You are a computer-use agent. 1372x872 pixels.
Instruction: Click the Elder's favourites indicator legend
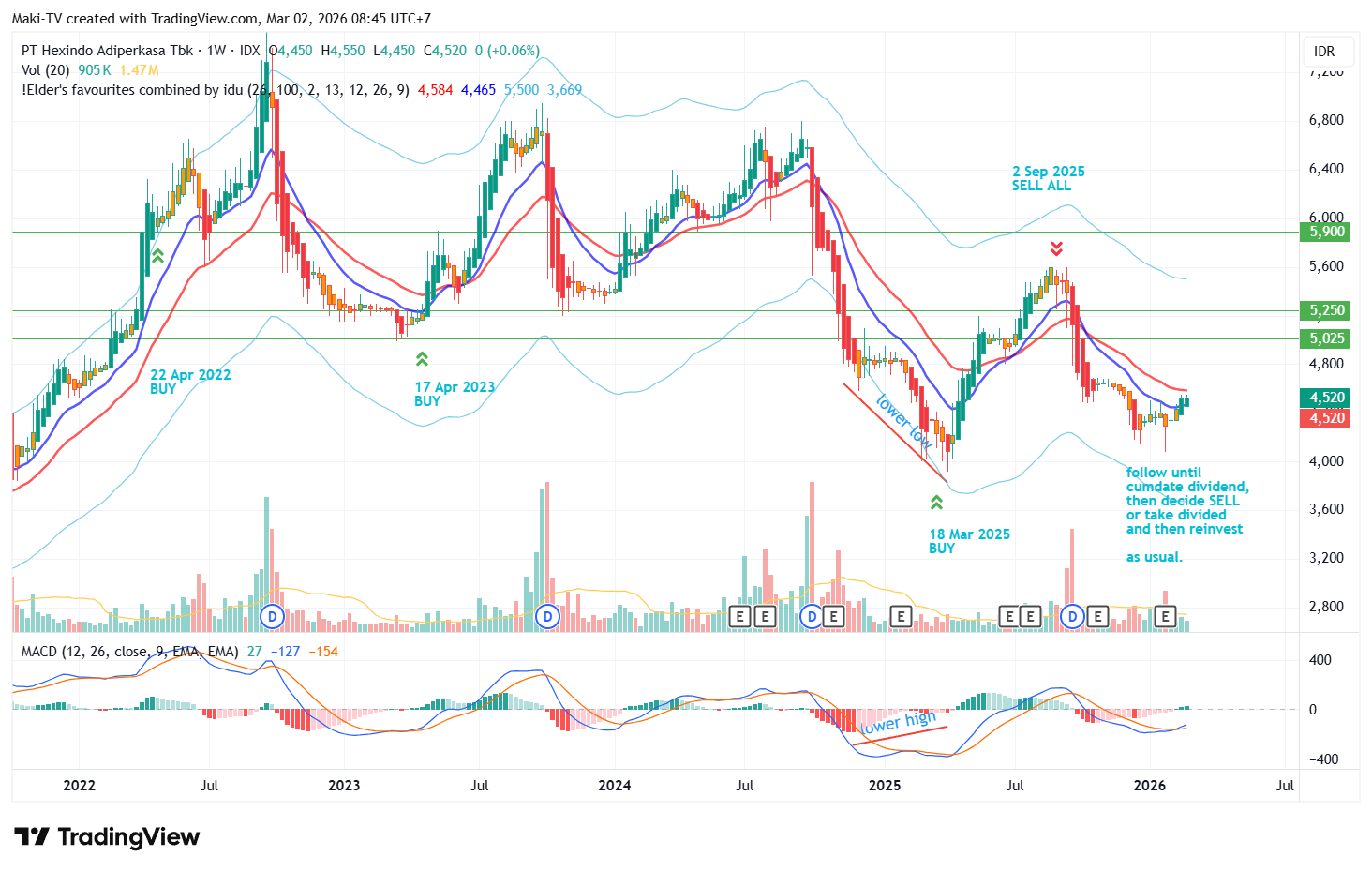click(216, 90)
